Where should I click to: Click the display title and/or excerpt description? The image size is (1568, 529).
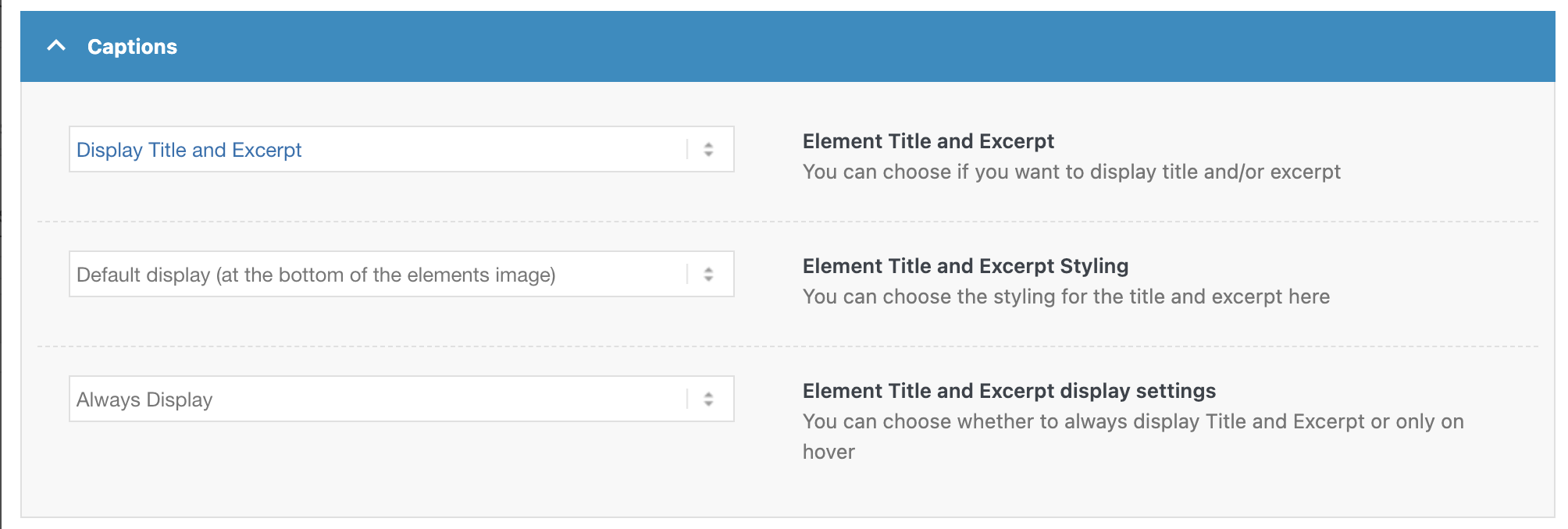[1071, 172]
